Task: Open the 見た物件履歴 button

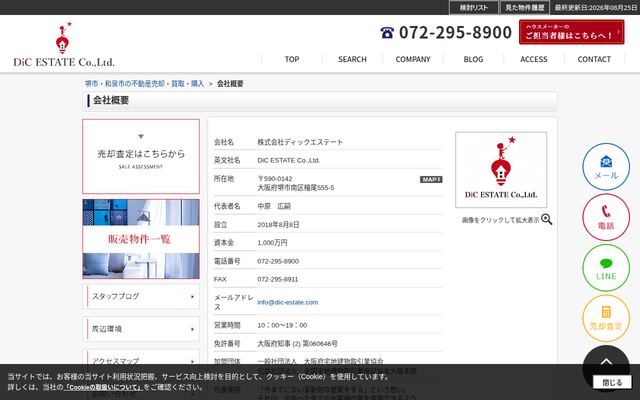Action: pos(524,7)
